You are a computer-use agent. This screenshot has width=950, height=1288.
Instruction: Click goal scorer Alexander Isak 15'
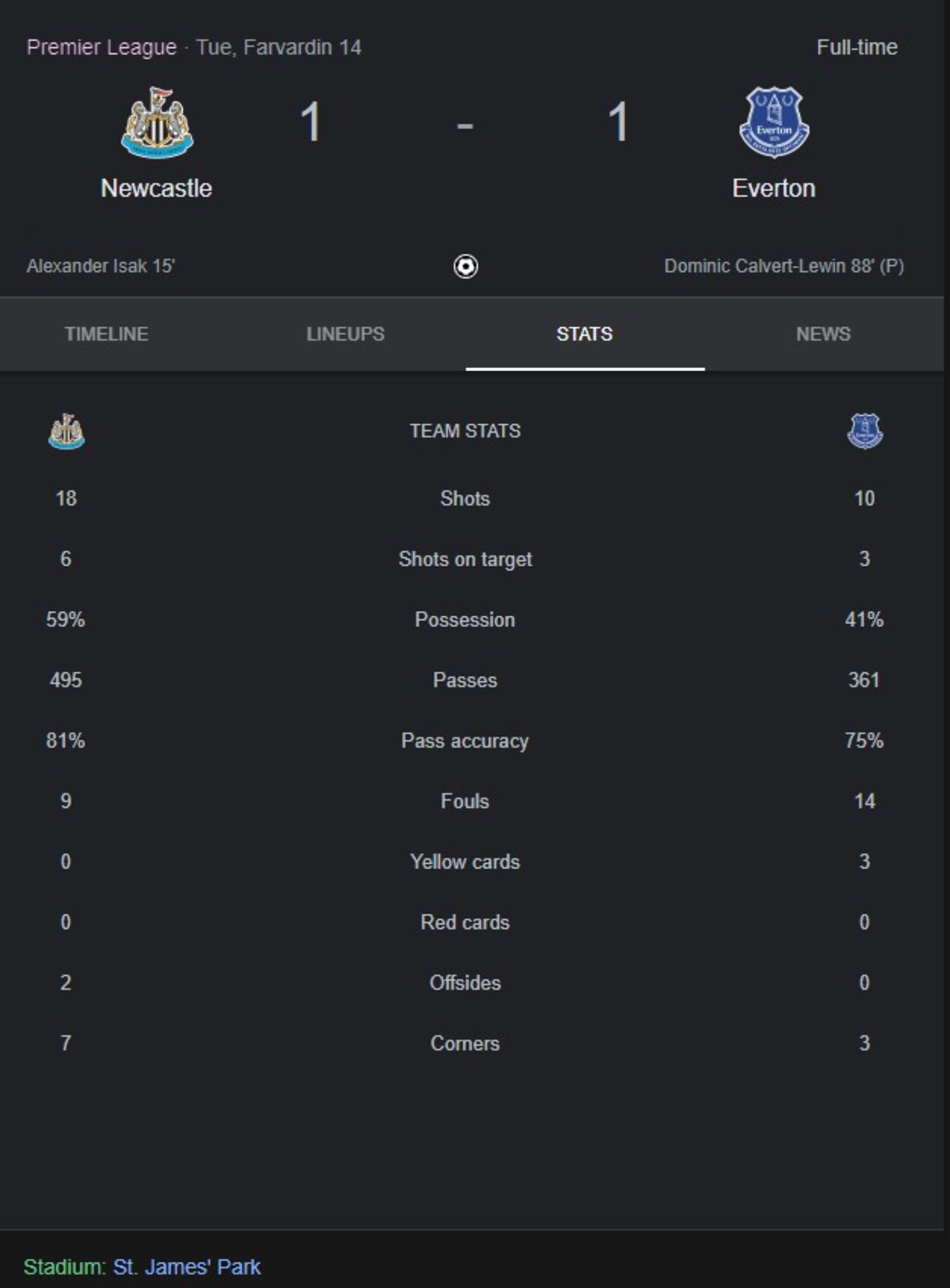[100, 266]
